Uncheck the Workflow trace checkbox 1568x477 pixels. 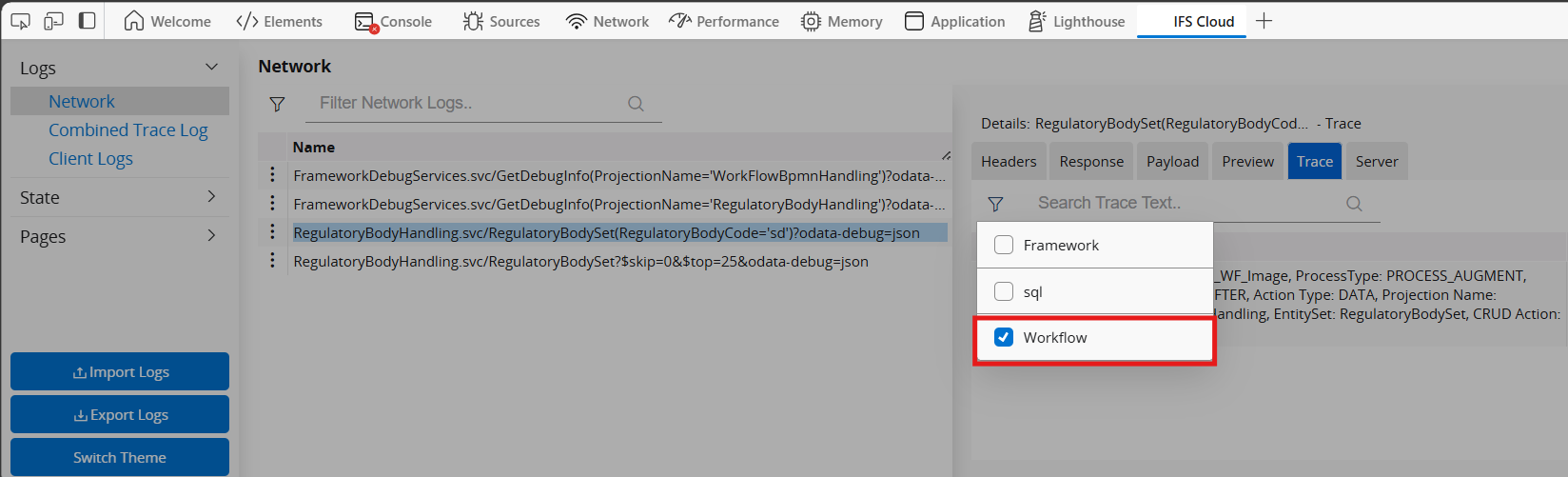[x=1004, y=337]
